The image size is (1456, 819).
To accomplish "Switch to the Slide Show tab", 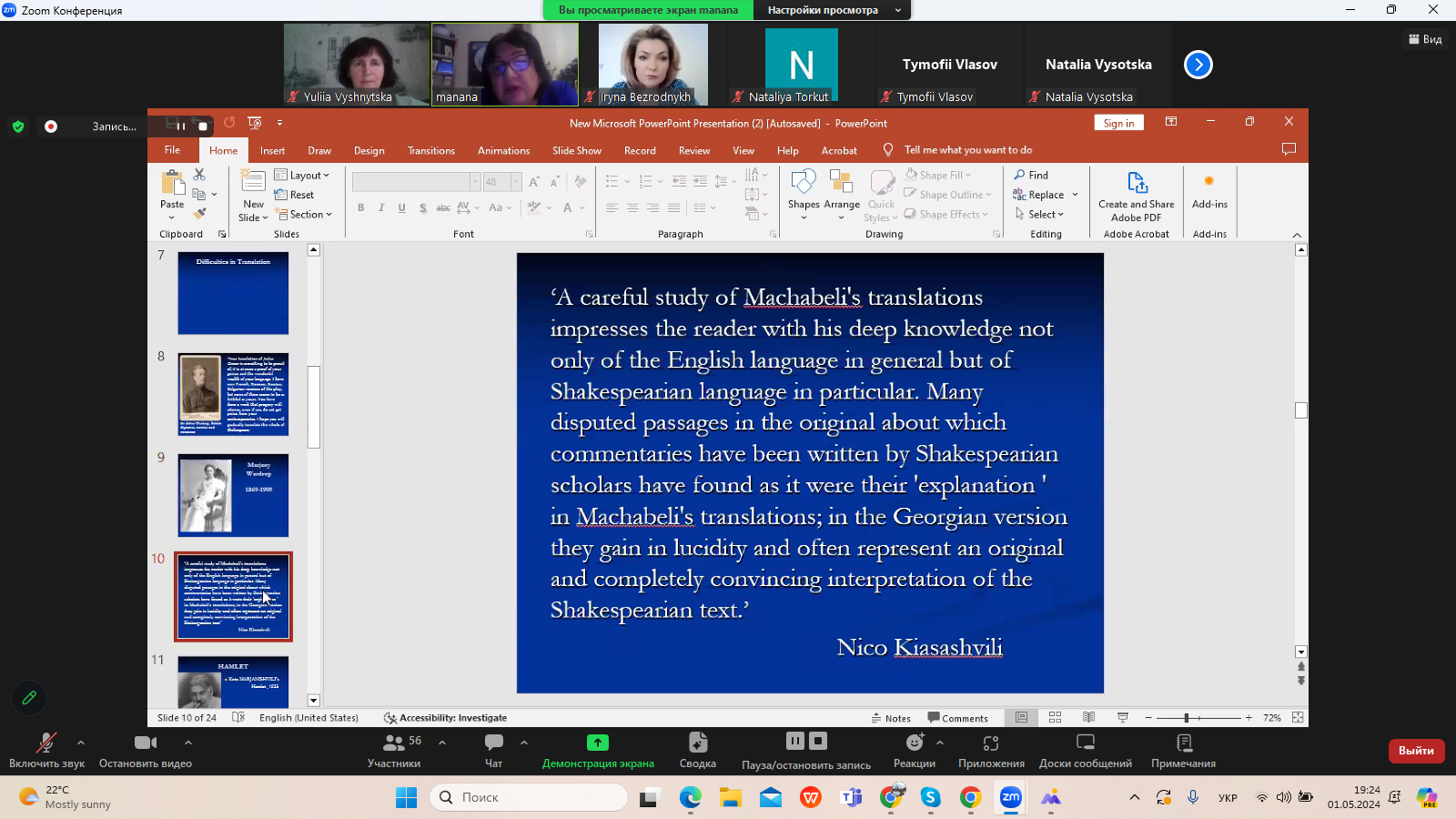I will pyautogui.click(x=576, y=151).
